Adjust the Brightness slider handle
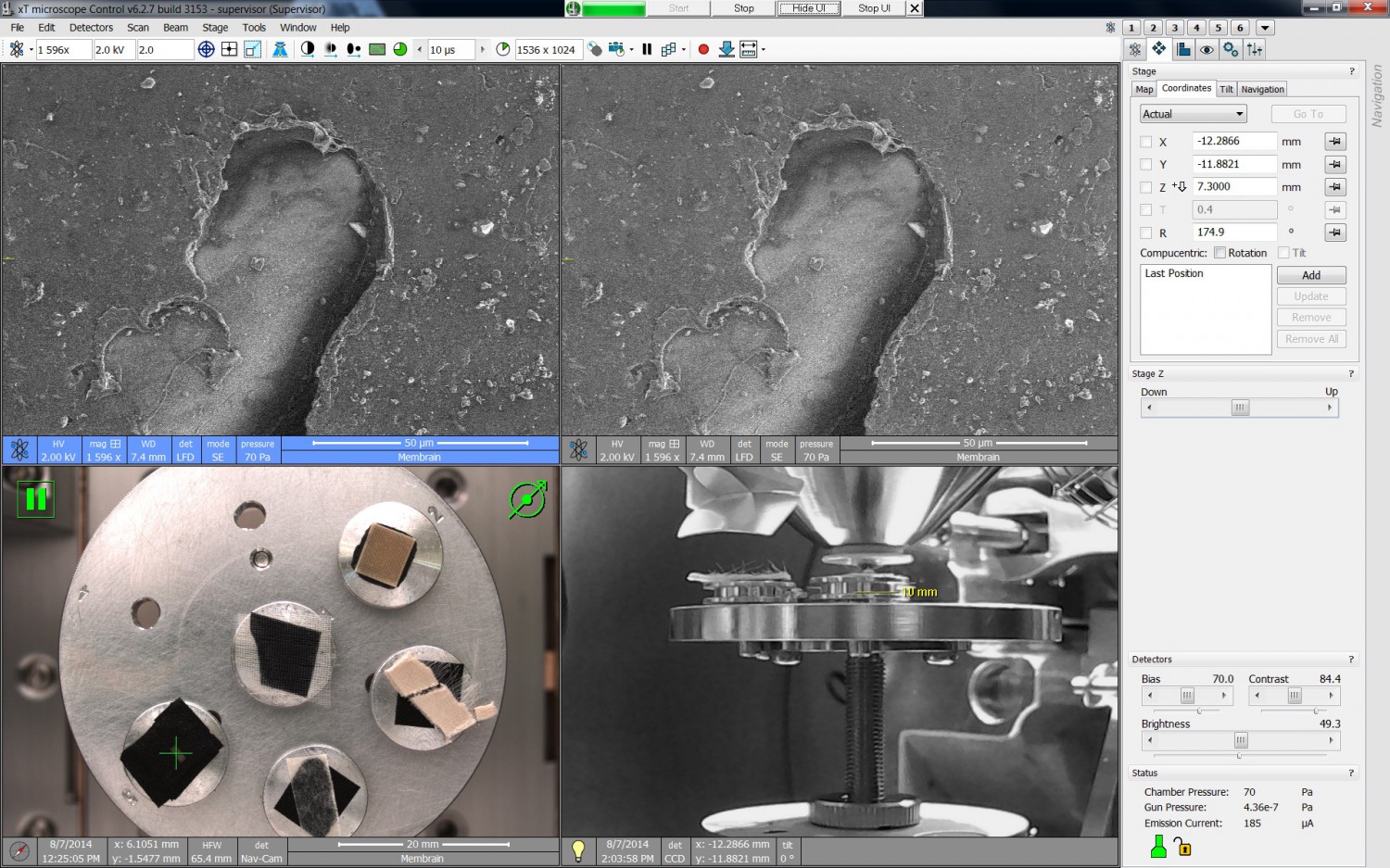This screenshot has width=1390, height=868. coord(1241,740)
